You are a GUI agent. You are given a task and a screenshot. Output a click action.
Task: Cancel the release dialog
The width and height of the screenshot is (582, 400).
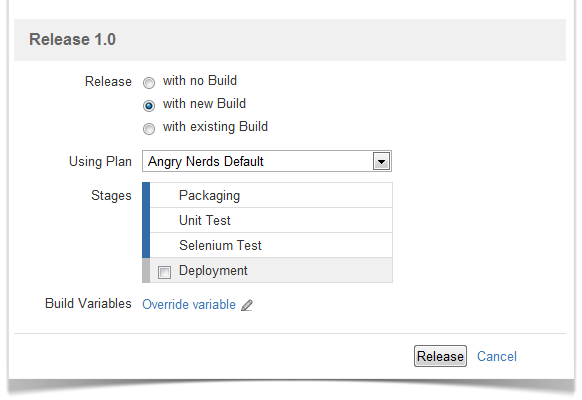pyautogui.click(x=497, y=357)
